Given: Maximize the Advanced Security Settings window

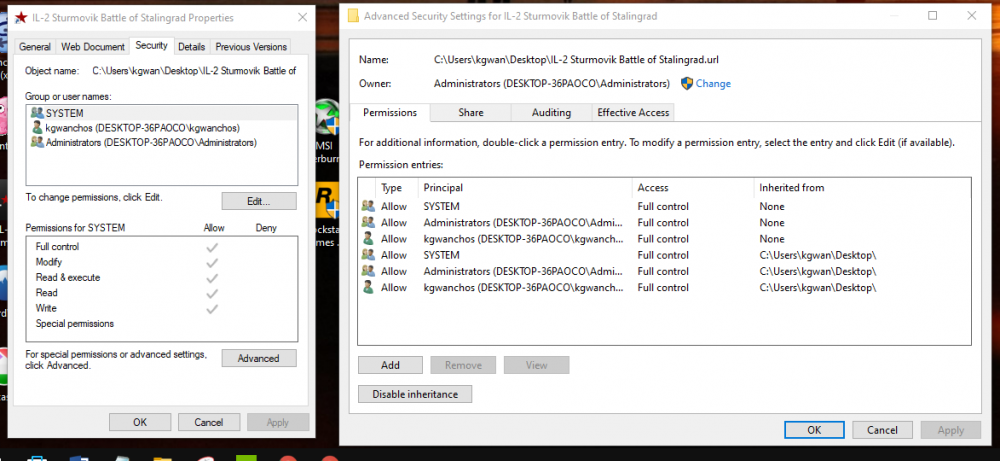Looking at the screenshot, I should point(932,16).
